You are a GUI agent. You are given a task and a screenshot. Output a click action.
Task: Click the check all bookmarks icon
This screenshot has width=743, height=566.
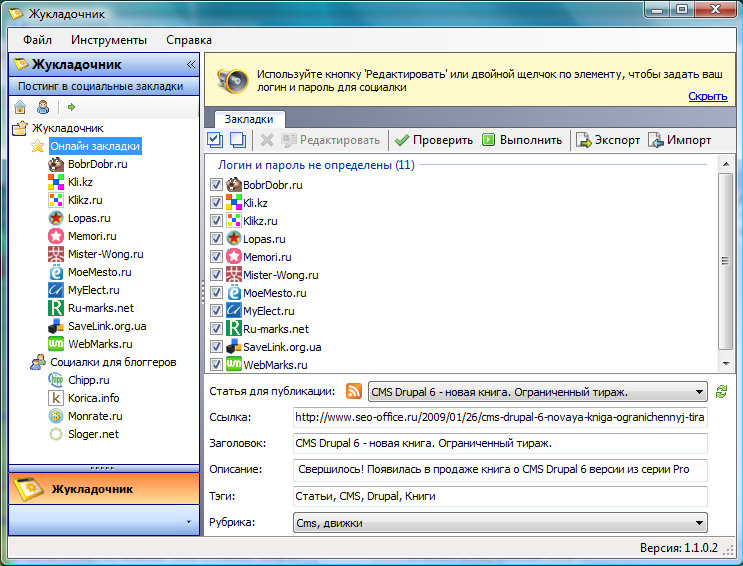click(215, 140)
